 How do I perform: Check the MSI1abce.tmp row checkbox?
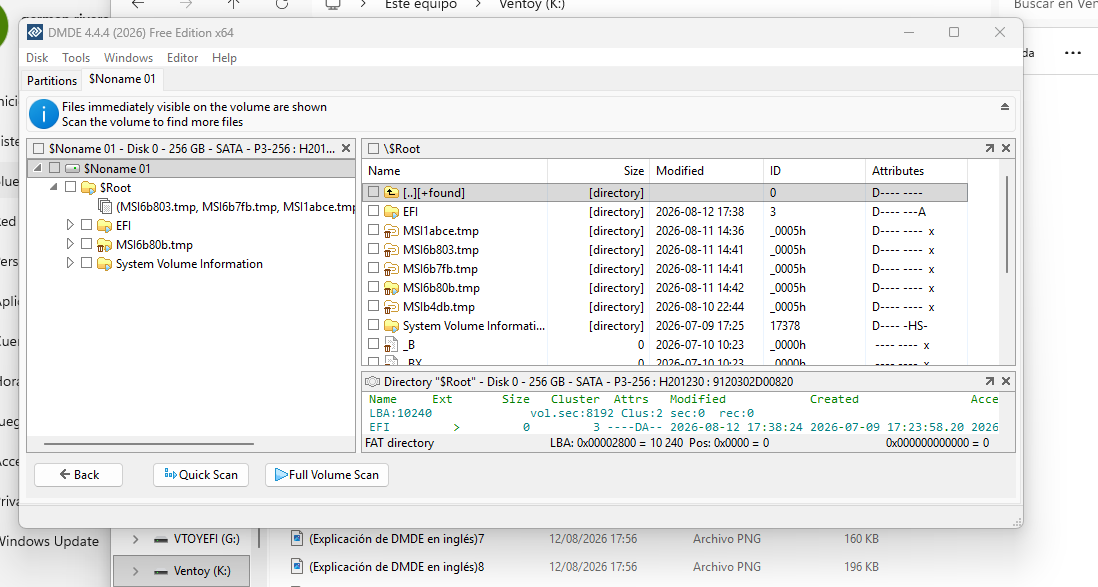373,230
